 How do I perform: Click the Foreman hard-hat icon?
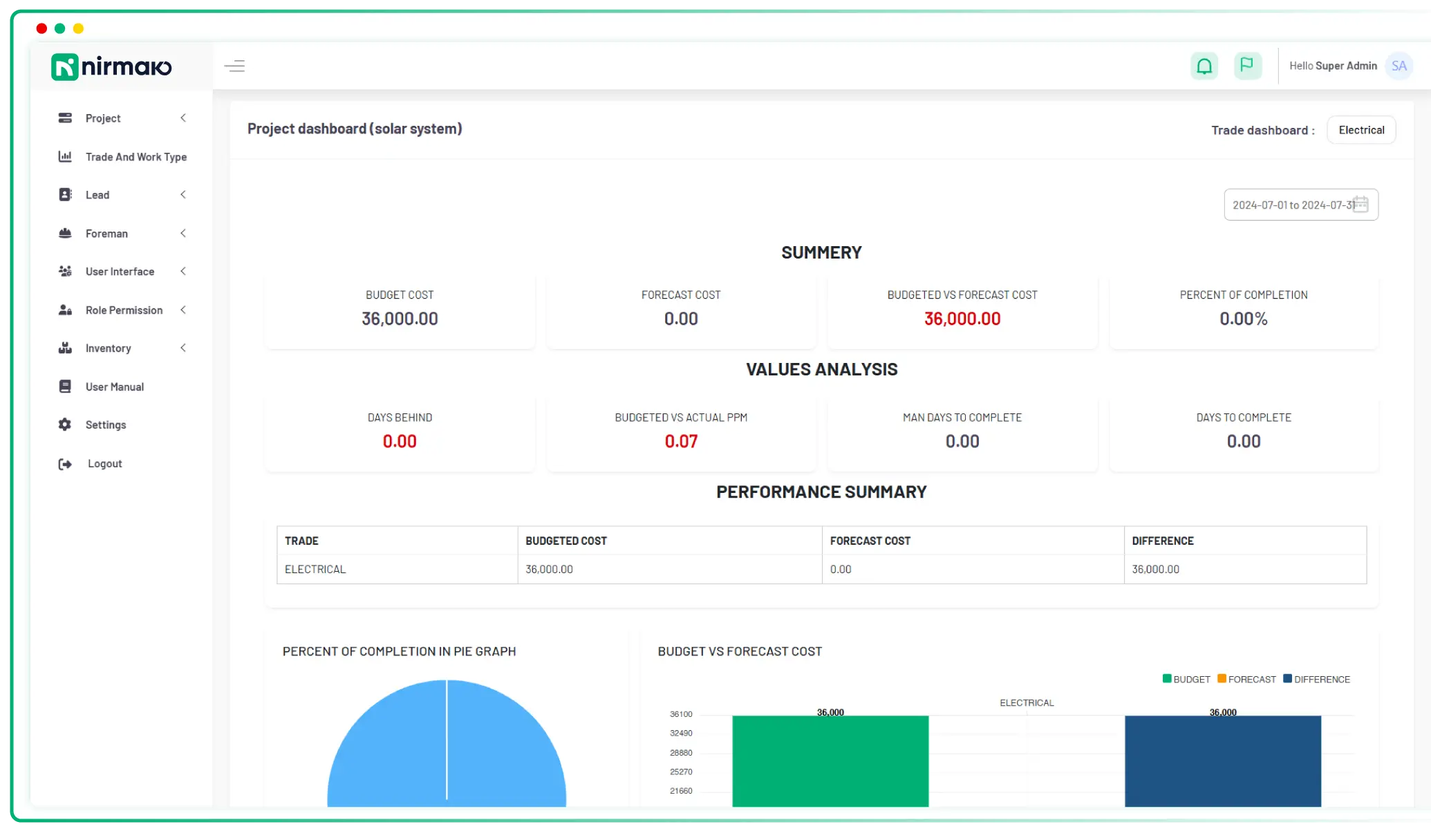tap(65, 233)
